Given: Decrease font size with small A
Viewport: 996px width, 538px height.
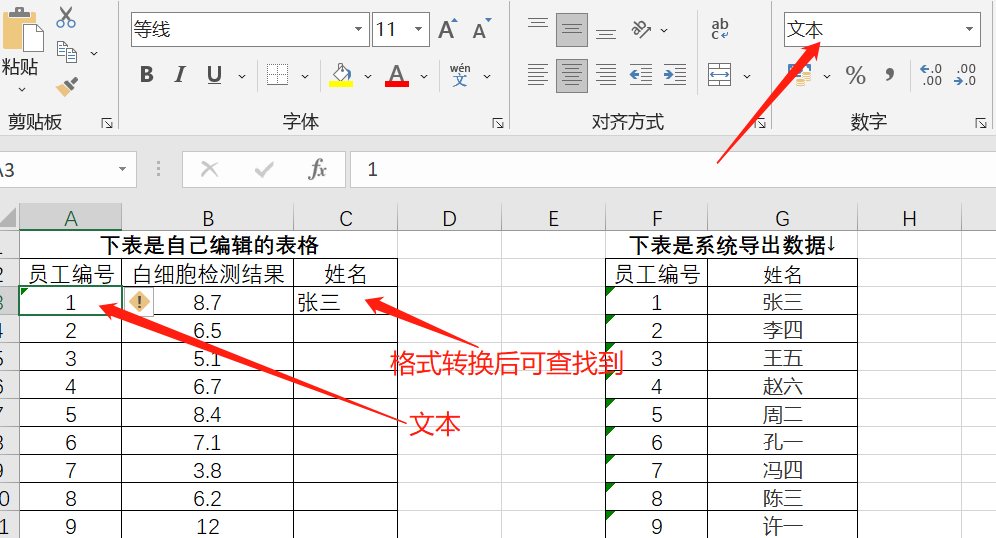Looking at the screenshot, I should pos(481,29).
